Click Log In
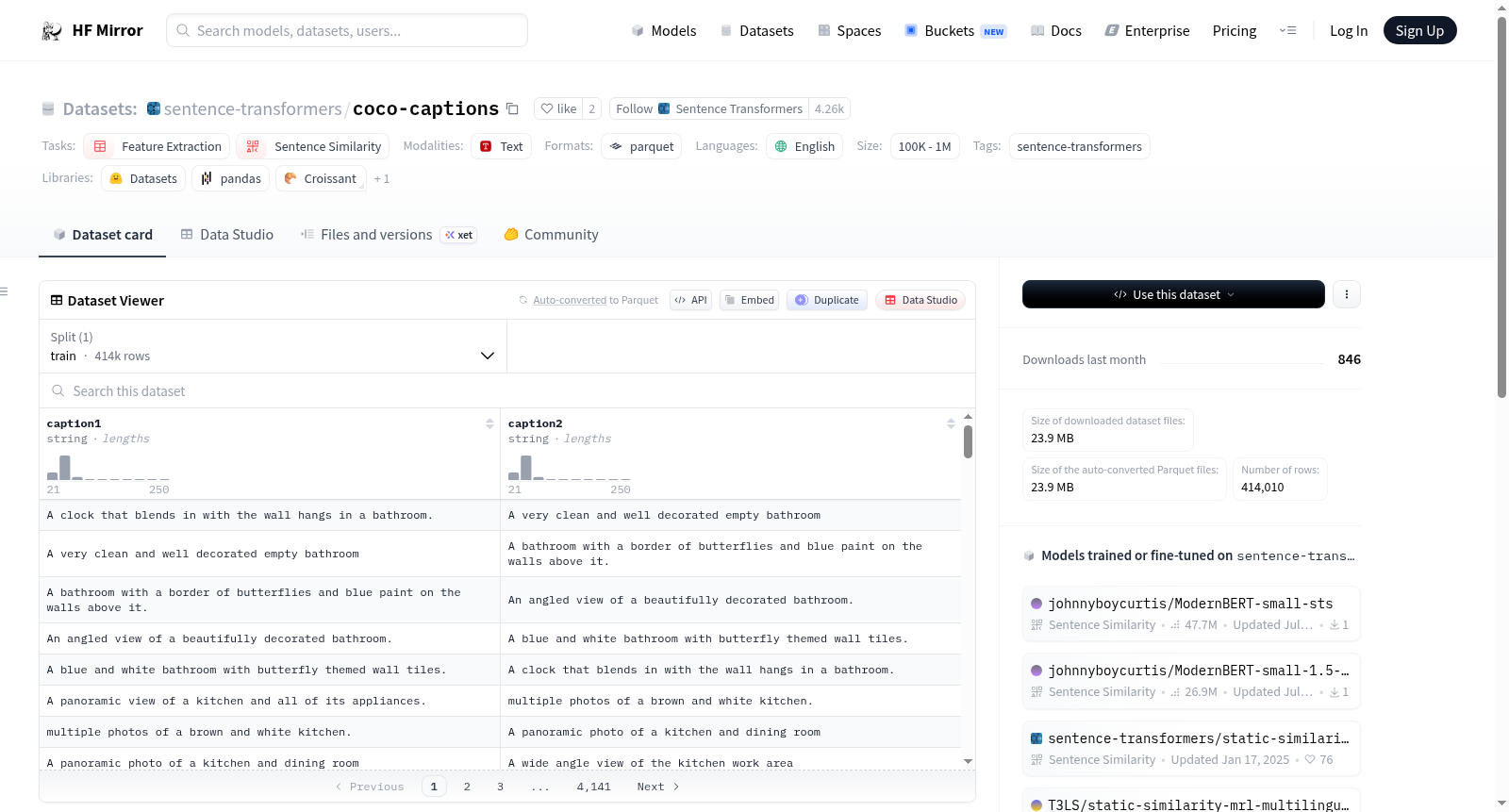Image resolution: width=1509 pixels, height=812 pixels. tap(1349, 31)
